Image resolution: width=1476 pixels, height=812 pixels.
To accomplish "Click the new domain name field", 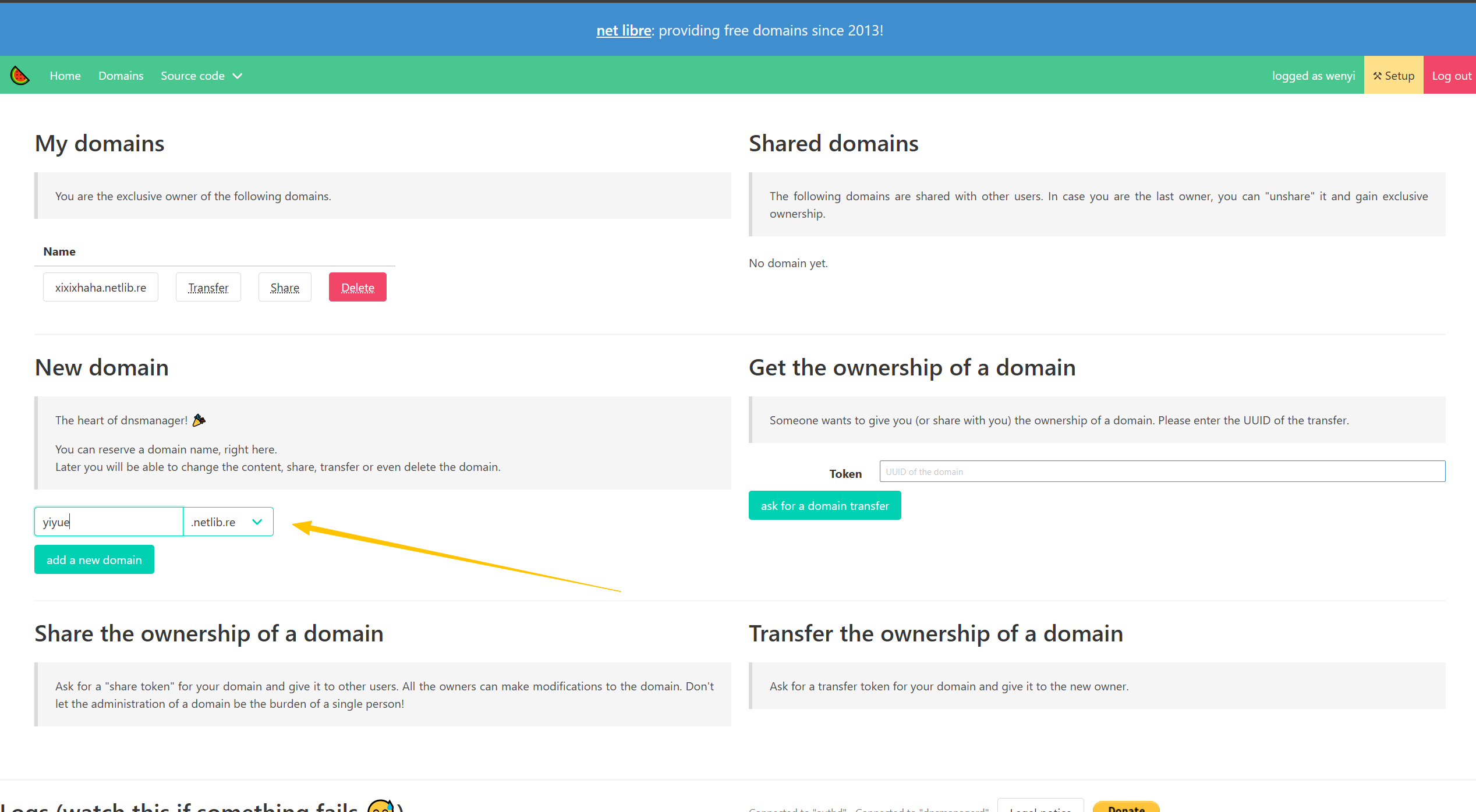I will (109, 522).
